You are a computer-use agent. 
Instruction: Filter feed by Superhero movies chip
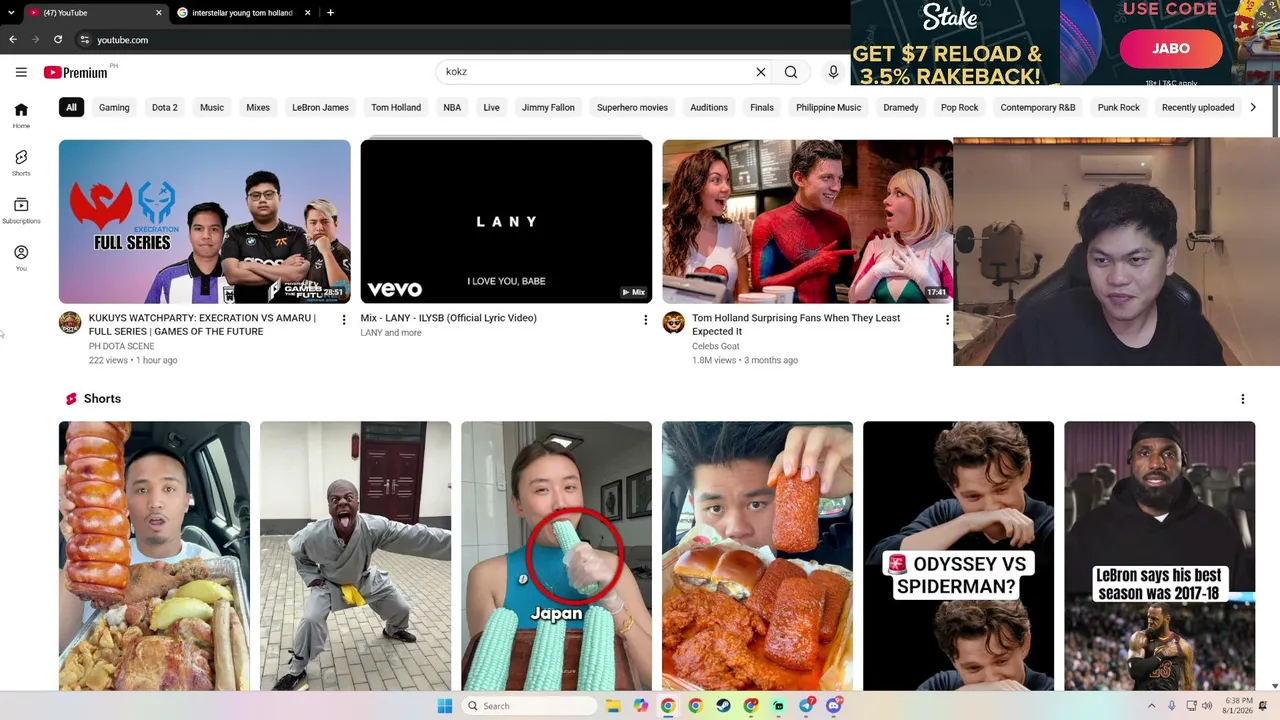coord(632,107)
